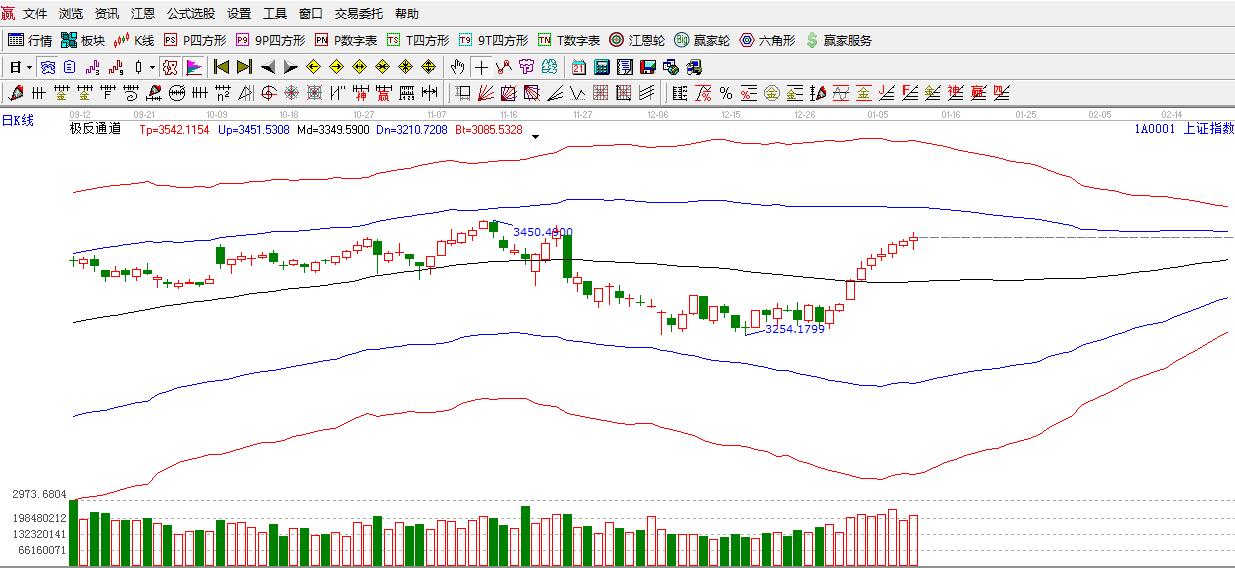Jump to first bar arrow icon
The height and width of the screenshot is (568, 1235).
(221, 67)
